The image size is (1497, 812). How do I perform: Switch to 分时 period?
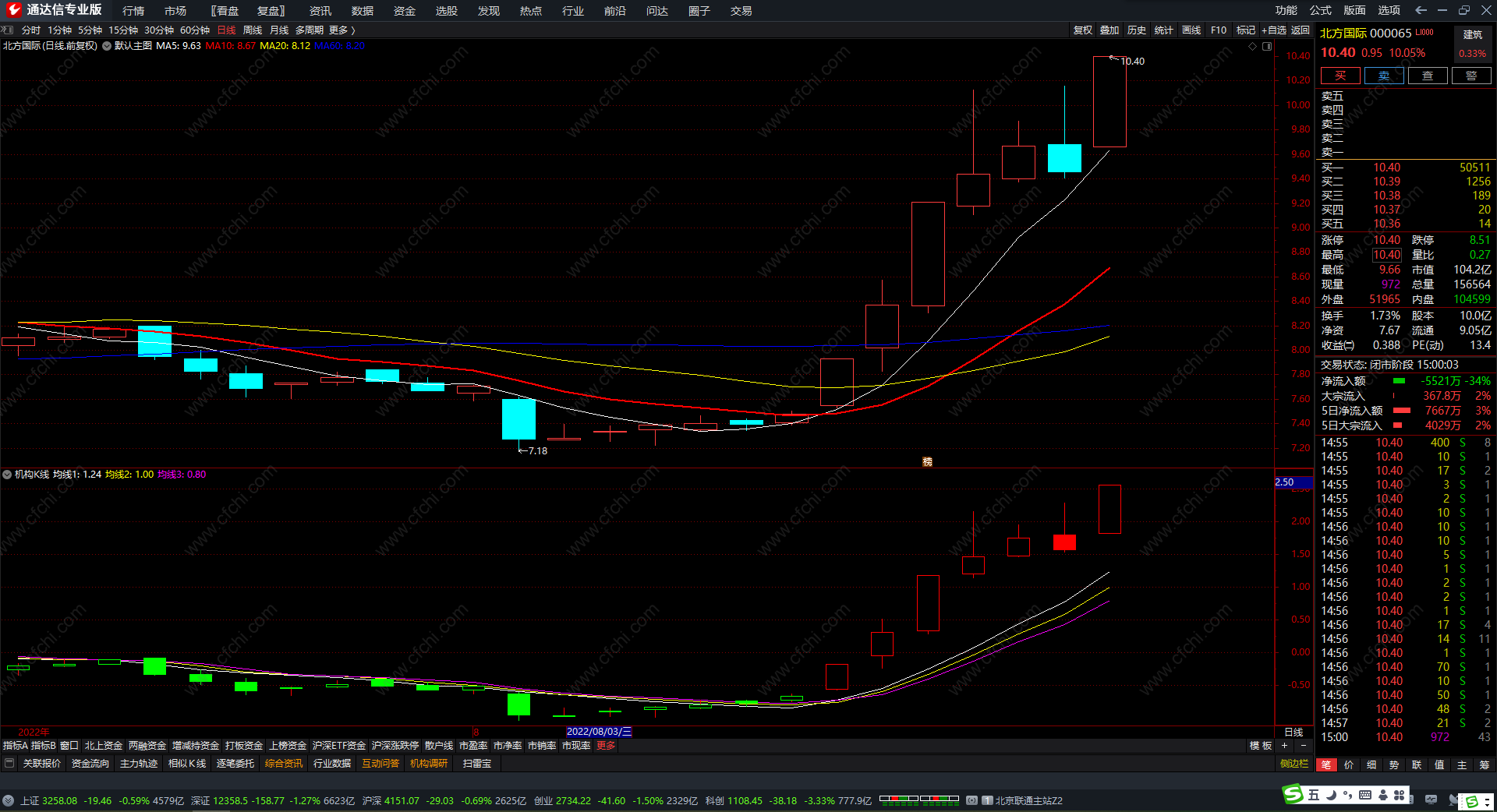point(31,30)
